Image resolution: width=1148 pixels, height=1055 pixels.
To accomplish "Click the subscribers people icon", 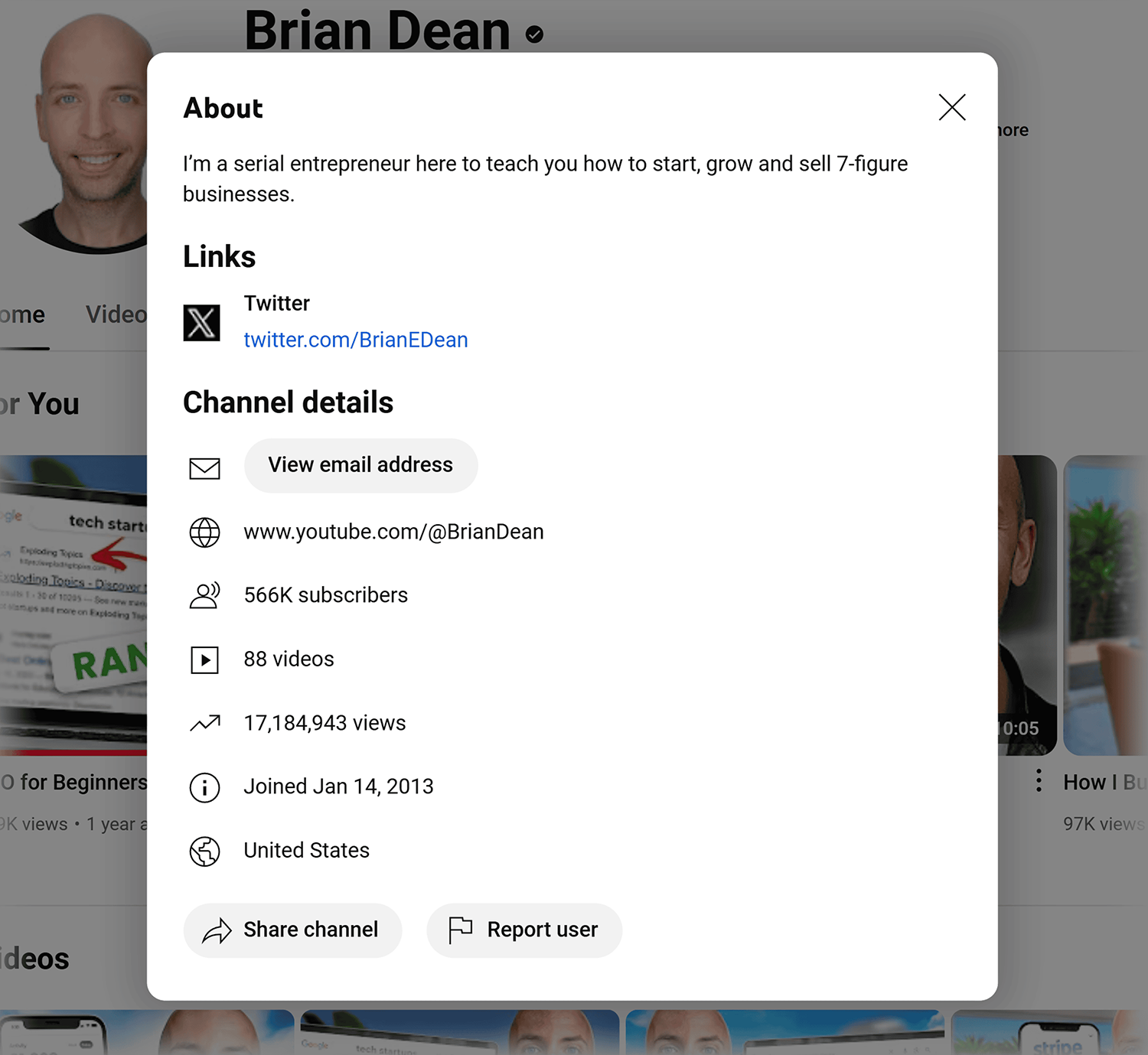I will coord(204,595).
